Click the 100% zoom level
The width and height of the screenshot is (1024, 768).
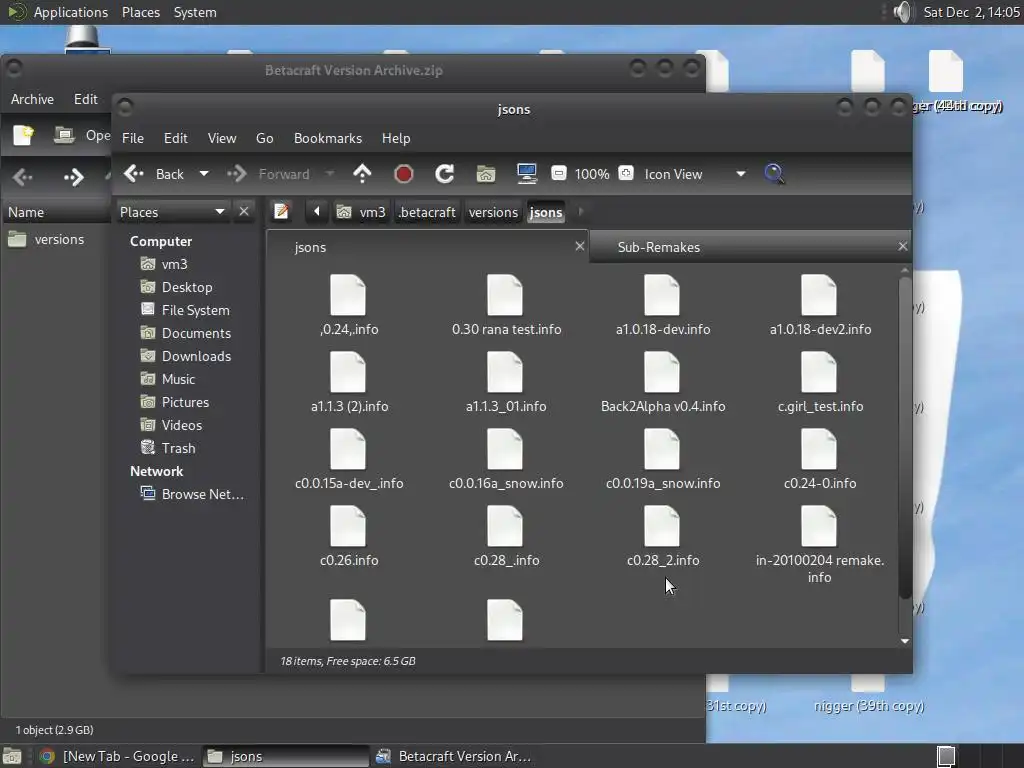pos(592,174)
